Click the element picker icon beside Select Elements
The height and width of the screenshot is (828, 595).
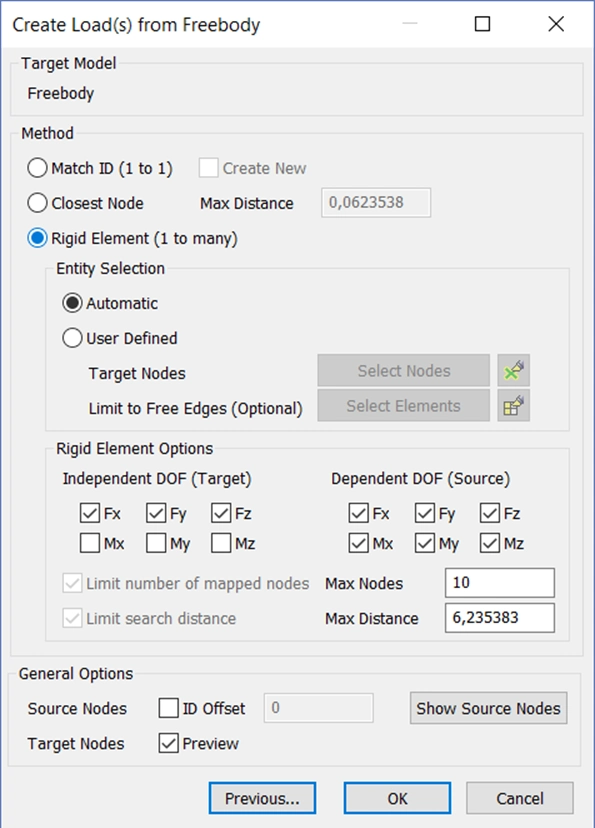513,406
